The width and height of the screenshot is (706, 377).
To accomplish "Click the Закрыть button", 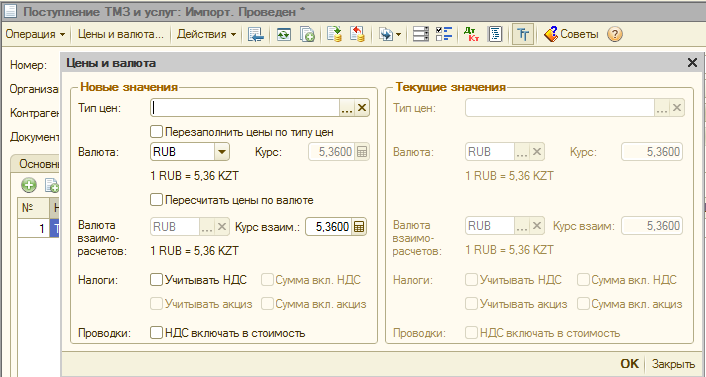I will pos(673,363).
